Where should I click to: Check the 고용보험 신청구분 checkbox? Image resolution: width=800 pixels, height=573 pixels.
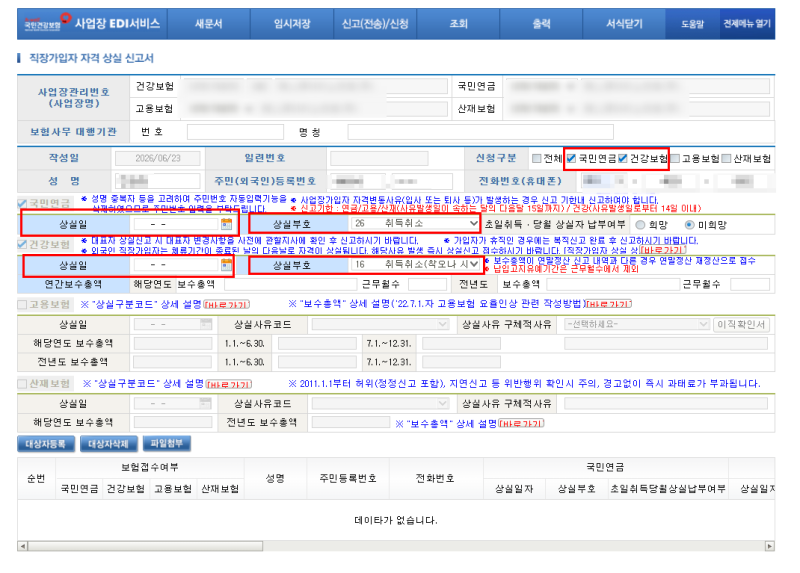coord(675,159)
